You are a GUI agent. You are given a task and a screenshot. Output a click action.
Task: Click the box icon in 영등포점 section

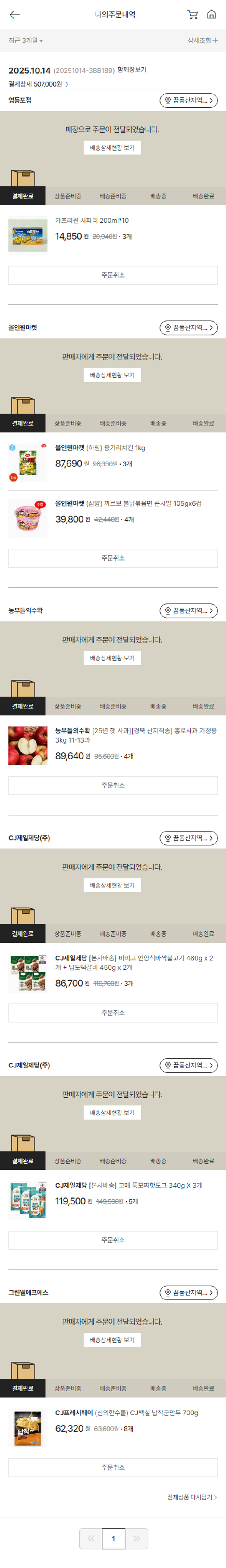pyautogui.click(x=23, y=178)
